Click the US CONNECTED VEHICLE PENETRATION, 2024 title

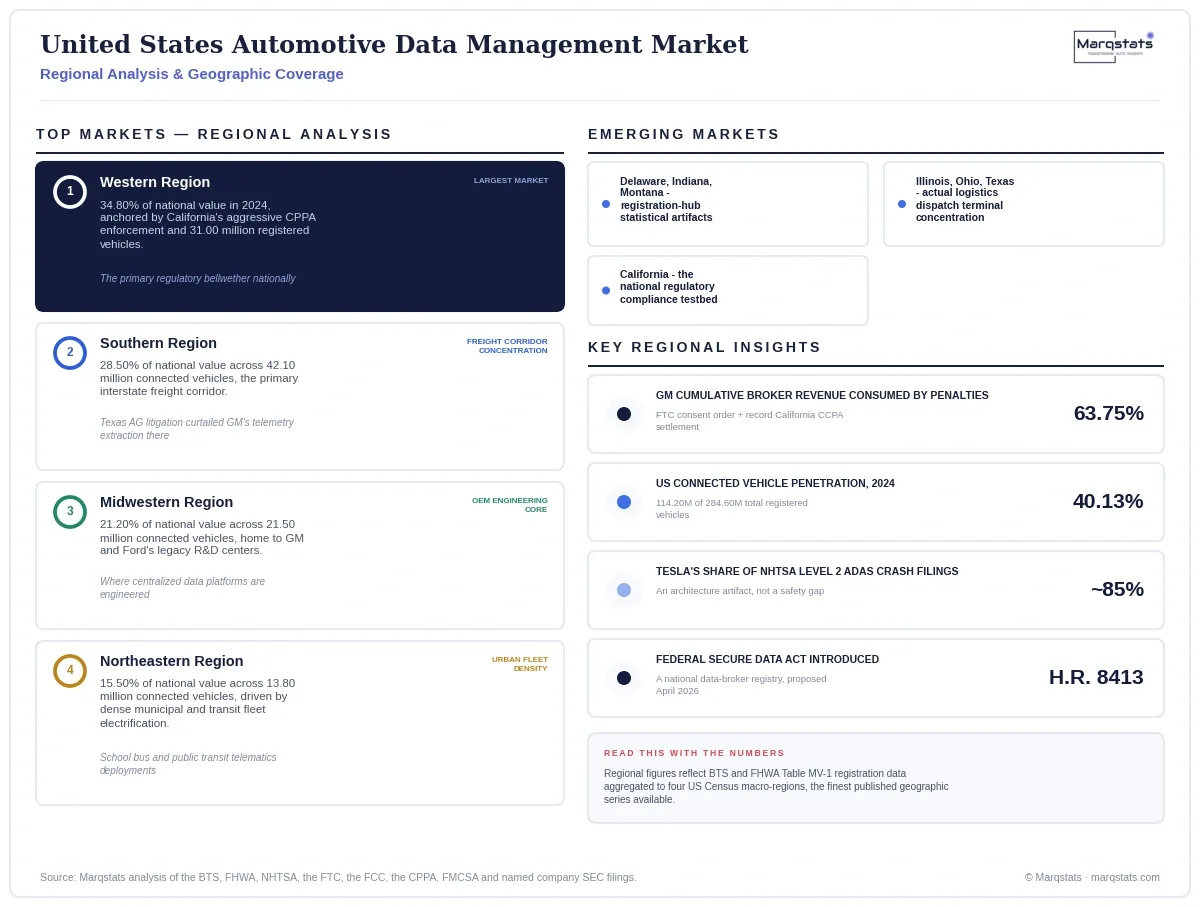click(x=775, y=483)
